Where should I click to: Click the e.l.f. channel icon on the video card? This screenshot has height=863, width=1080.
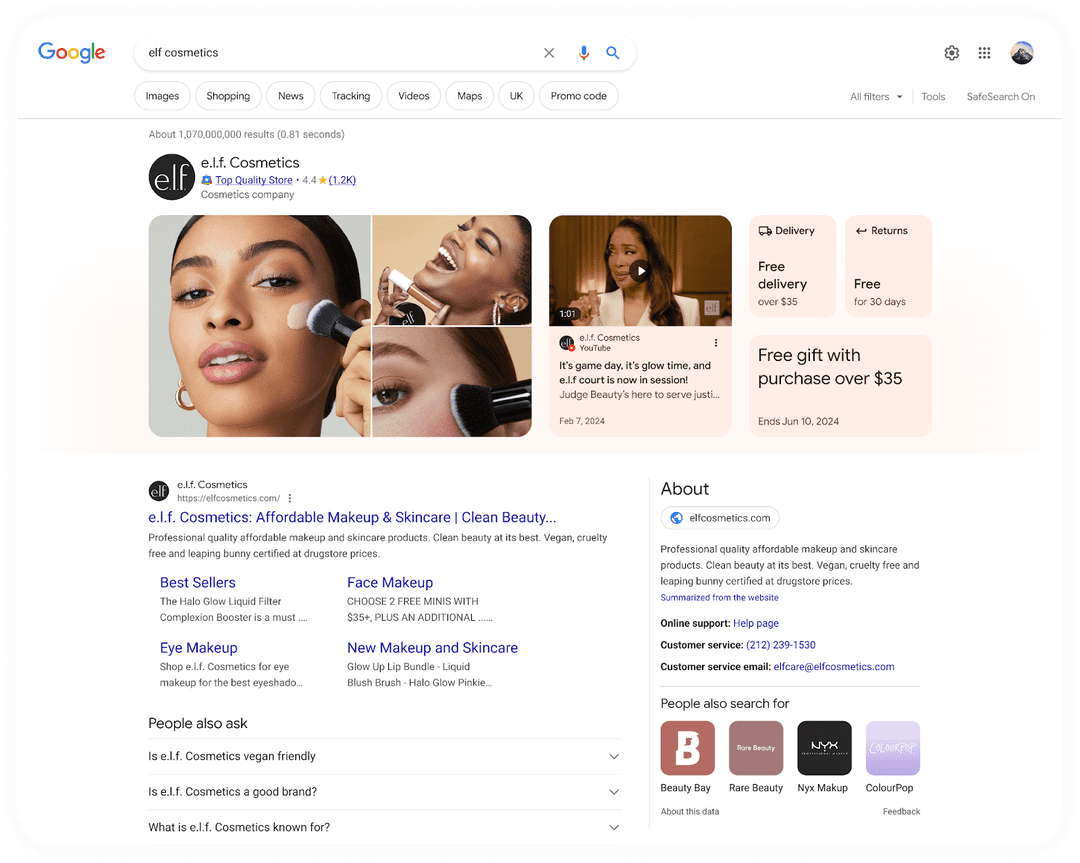(567, 343)
